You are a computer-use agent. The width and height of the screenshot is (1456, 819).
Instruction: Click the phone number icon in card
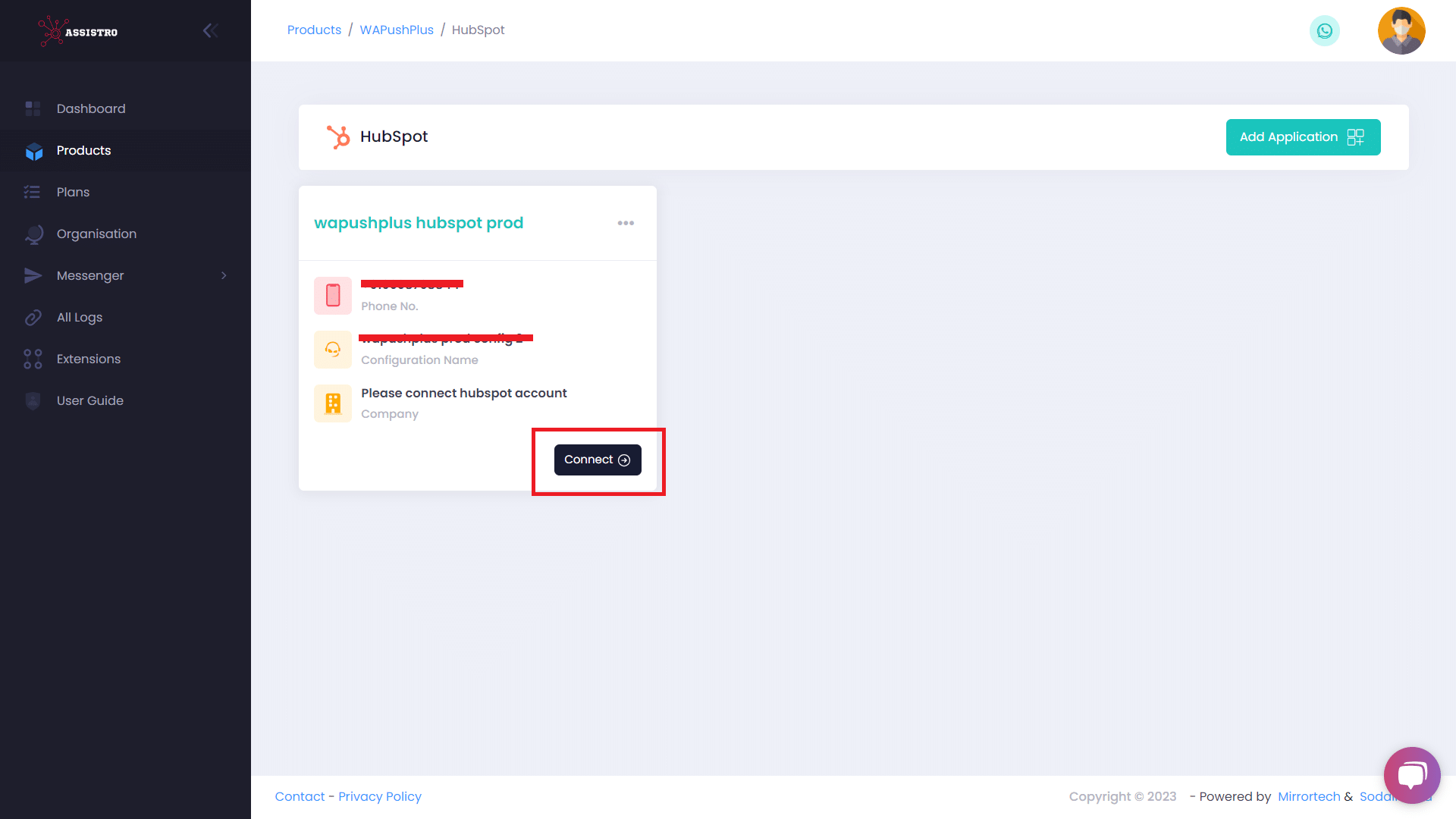pyautogui.click(x=333, y=296)
